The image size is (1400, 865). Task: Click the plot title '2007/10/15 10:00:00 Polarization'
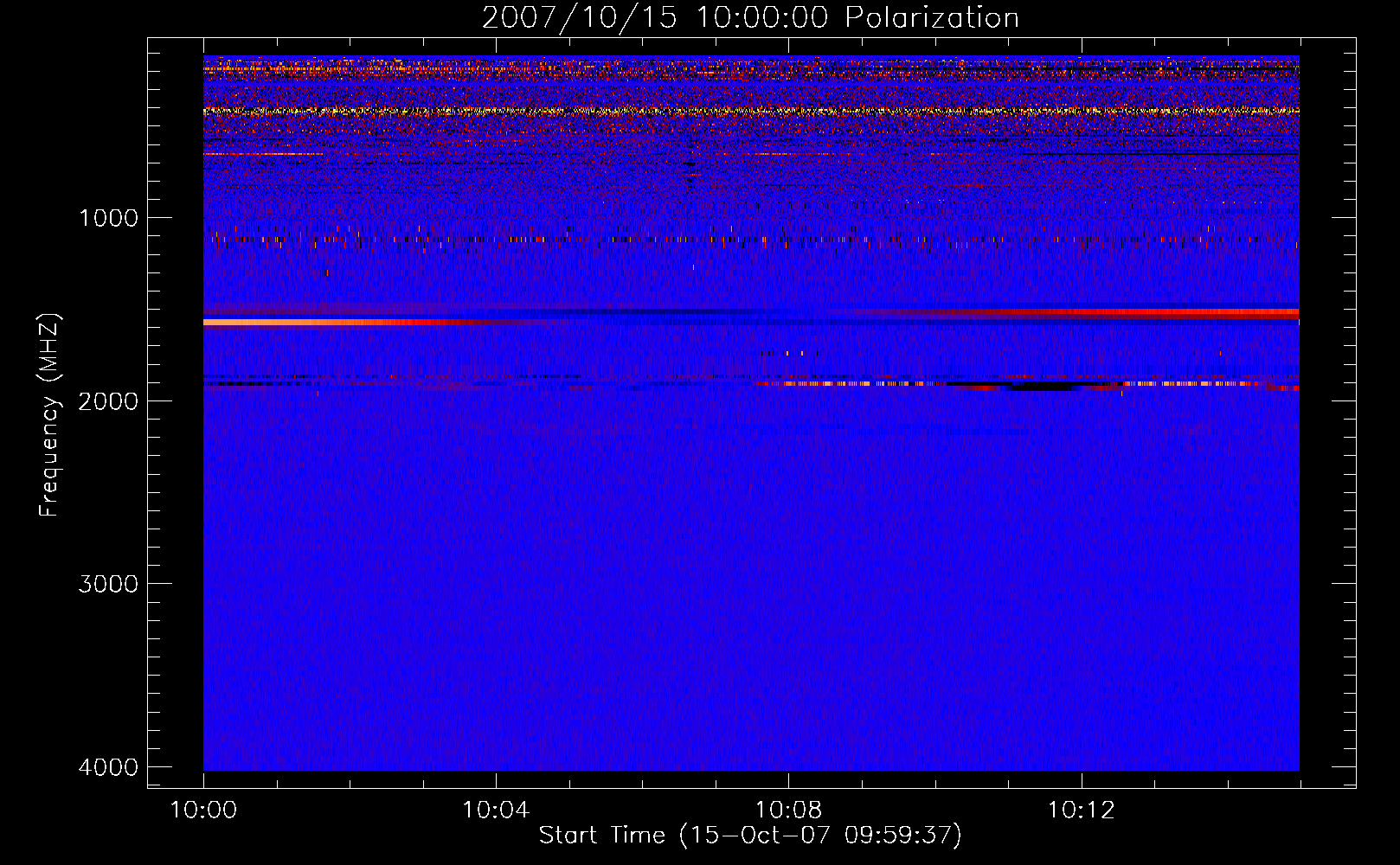750,18
